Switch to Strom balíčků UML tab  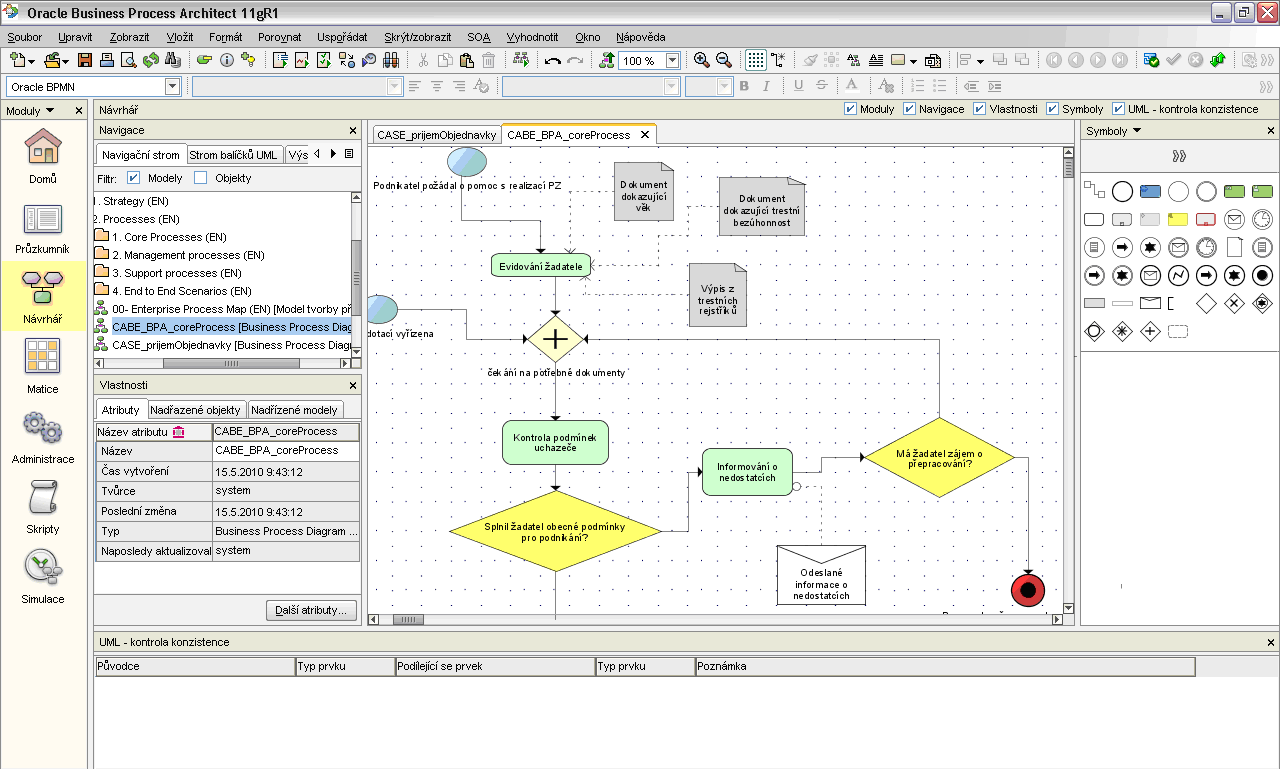(233, 155)
